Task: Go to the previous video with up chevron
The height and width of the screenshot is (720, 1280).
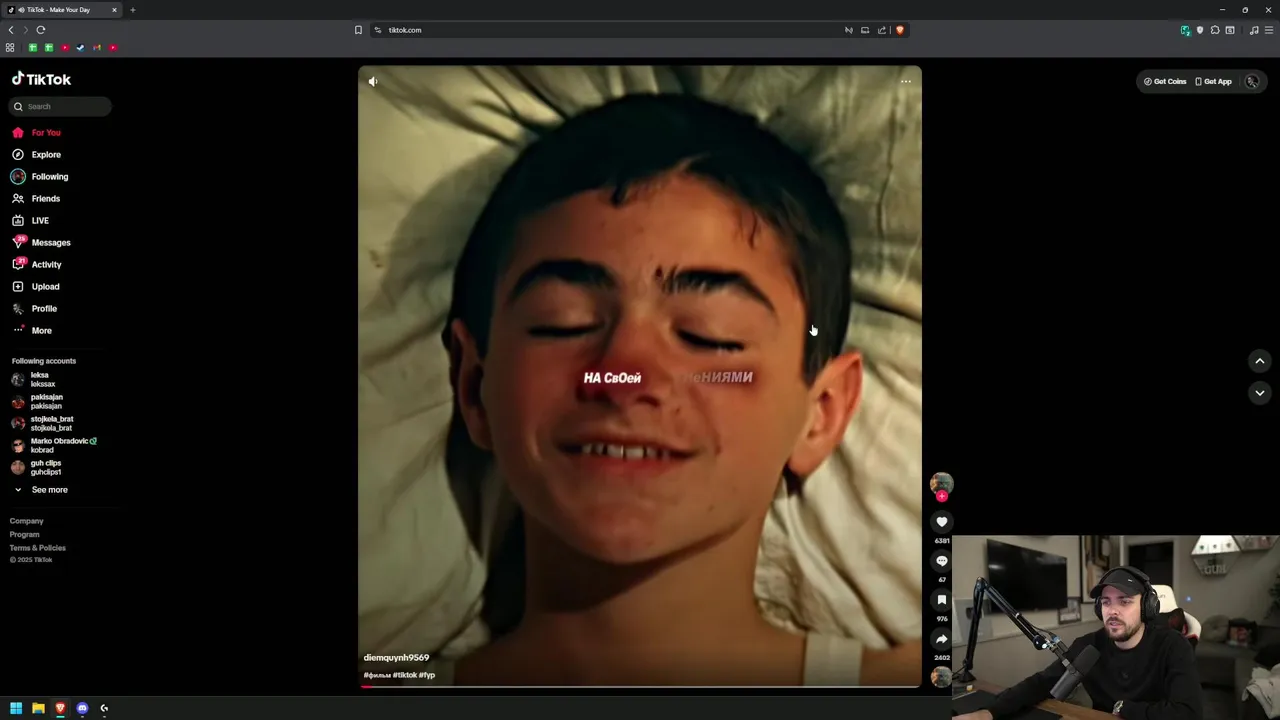Action: 1260,361
